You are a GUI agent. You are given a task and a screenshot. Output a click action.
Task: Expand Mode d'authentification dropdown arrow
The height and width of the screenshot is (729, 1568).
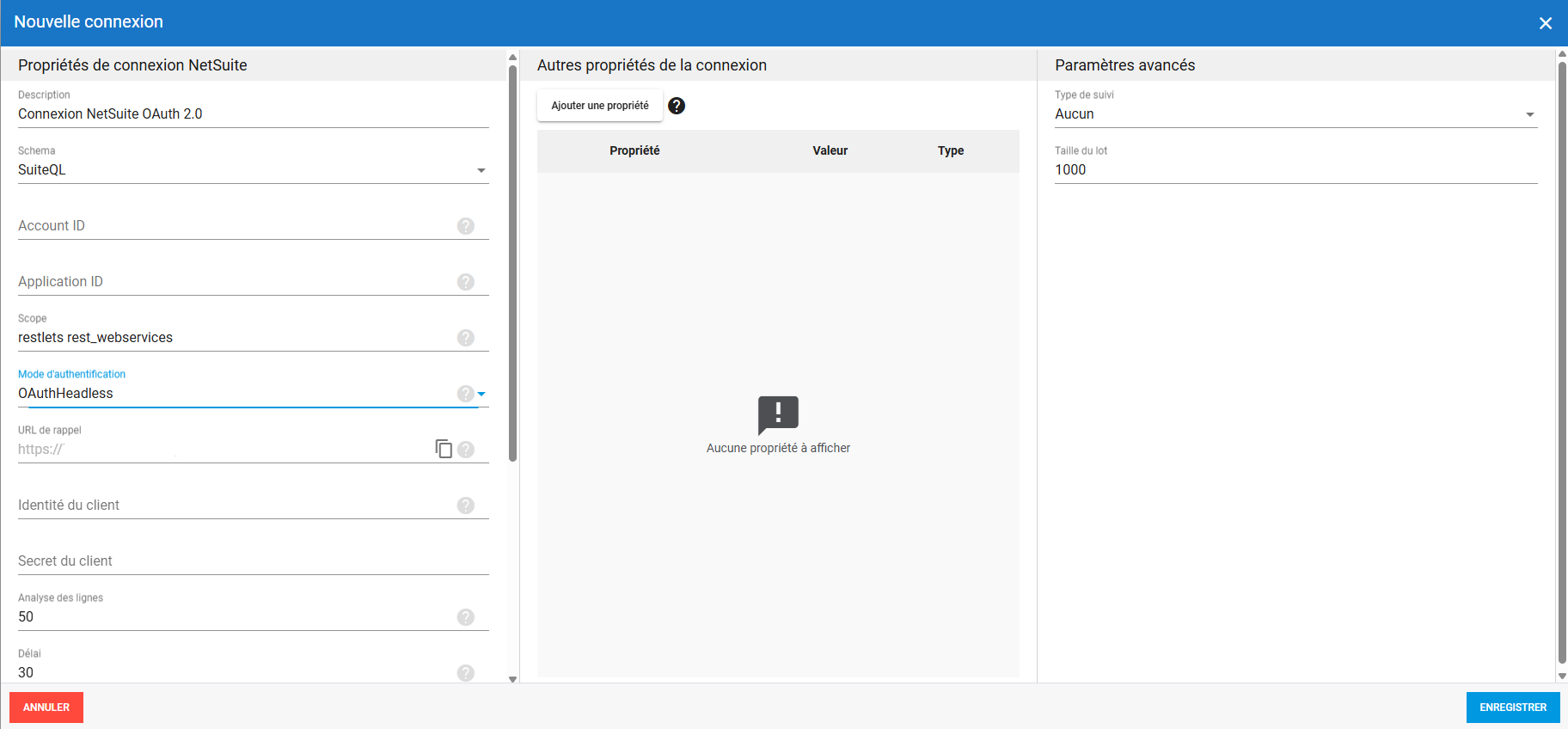(482, 394)
